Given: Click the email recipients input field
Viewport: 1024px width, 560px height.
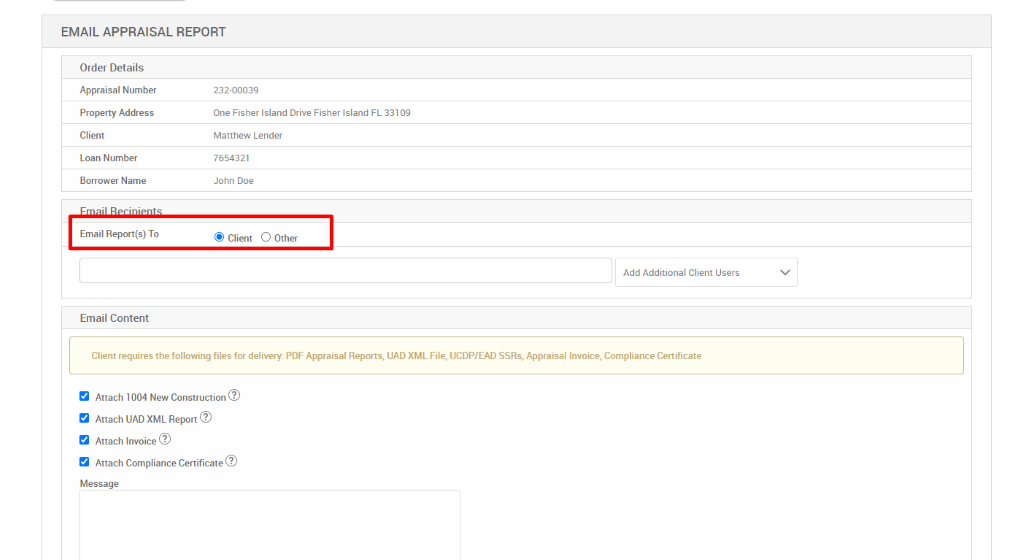Looking at the screenshot, I should coord(345,270).
